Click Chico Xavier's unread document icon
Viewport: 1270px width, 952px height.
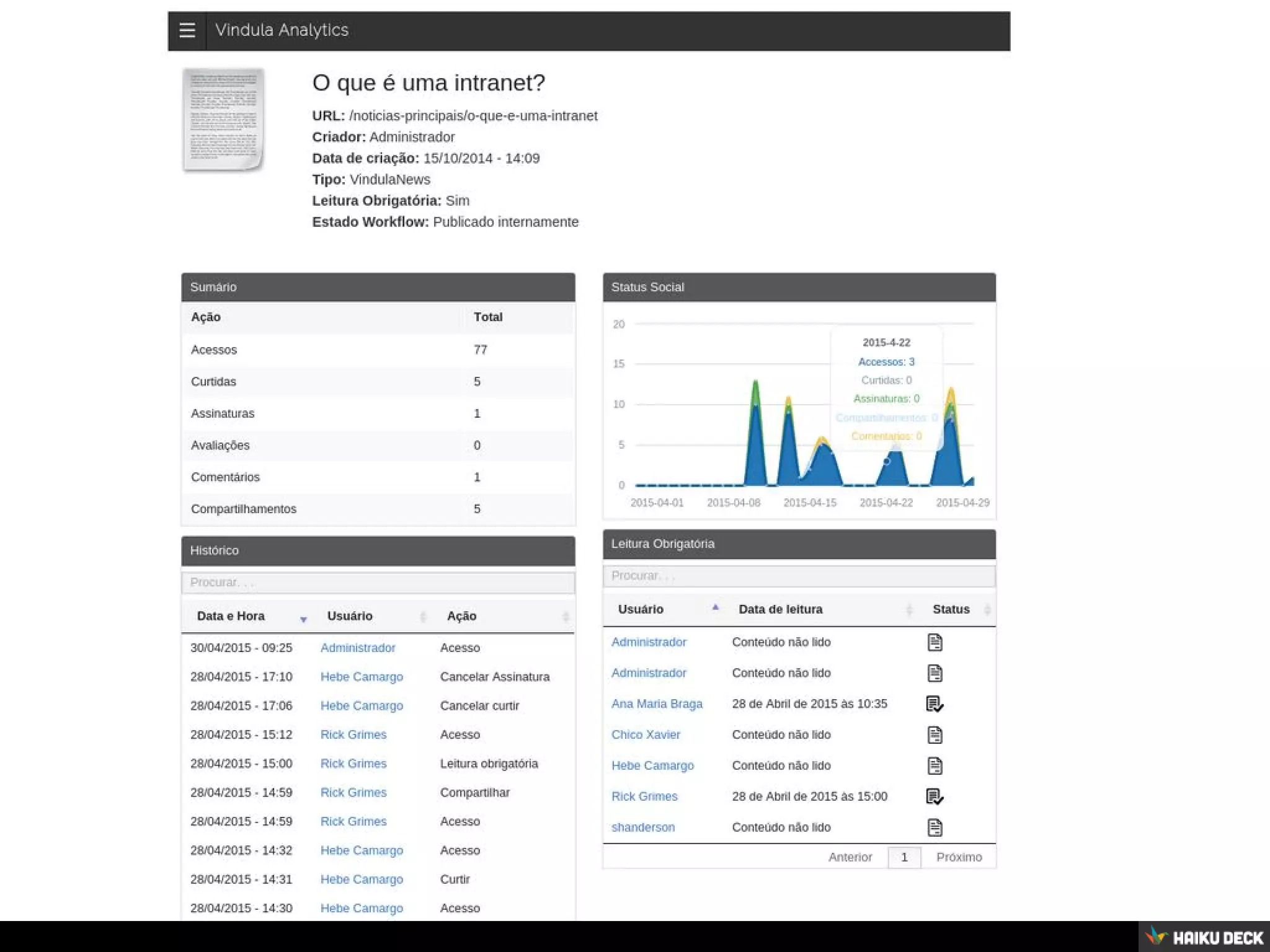click(x=935, y=735)
